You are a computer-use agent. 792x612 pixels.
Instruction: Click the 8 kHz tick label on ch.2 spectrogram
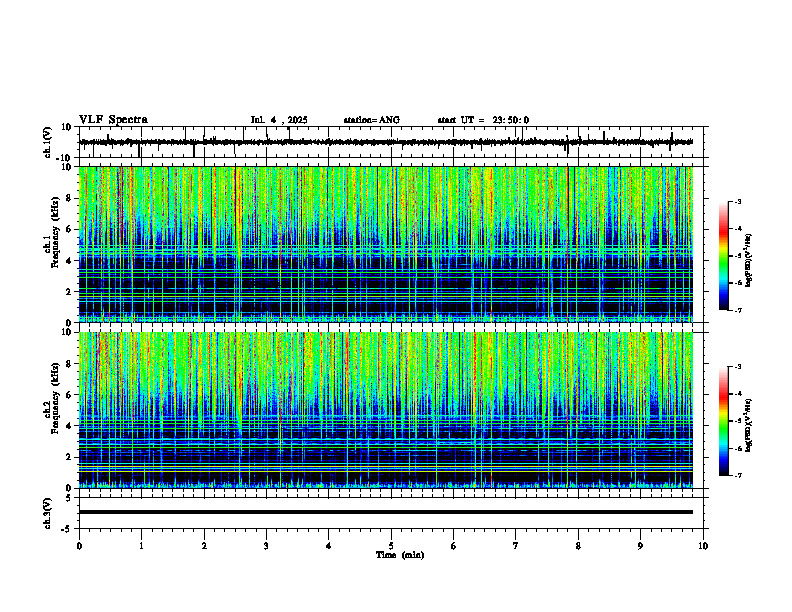[70, 364]
